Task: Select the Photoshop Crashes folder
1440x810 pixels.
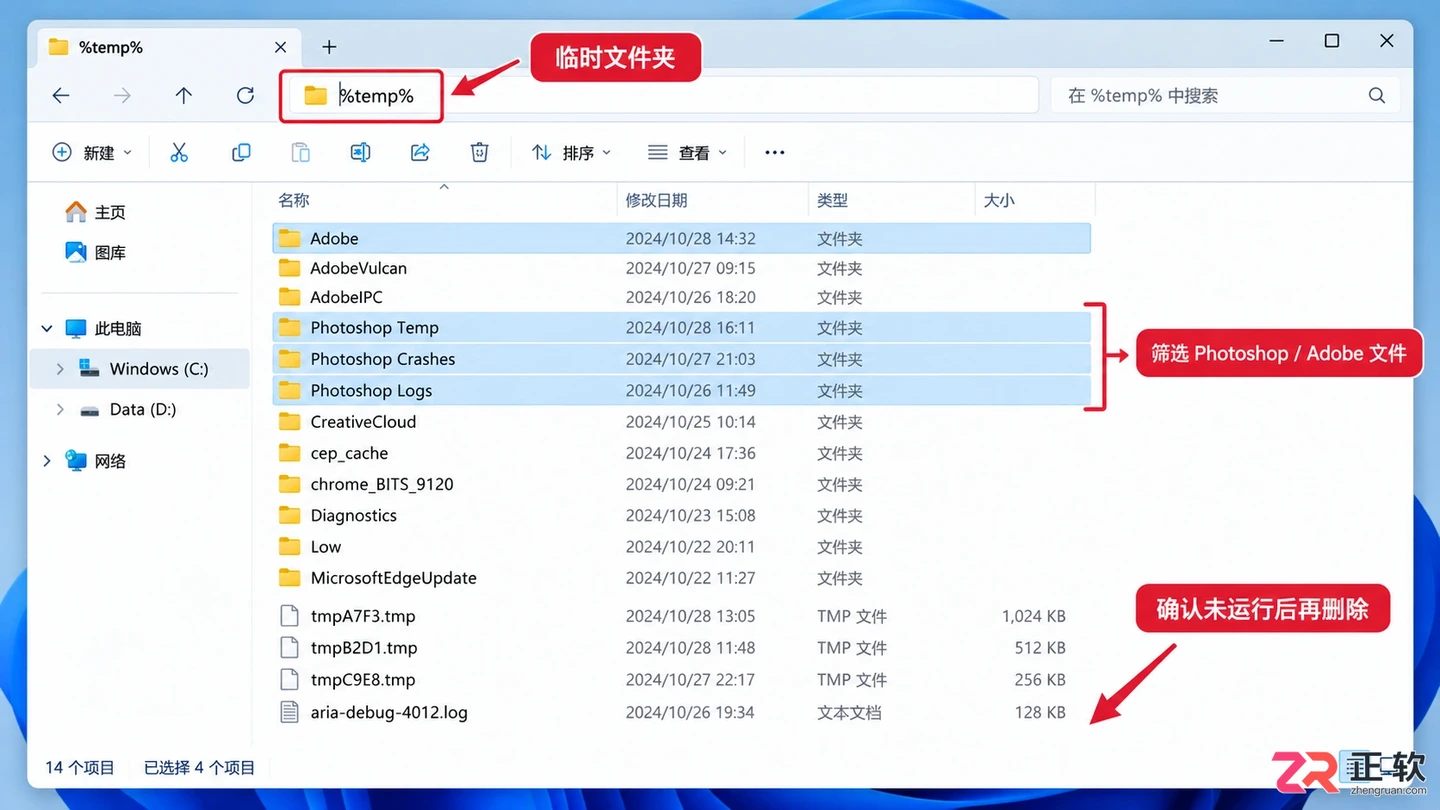Action: coord(681,359)
